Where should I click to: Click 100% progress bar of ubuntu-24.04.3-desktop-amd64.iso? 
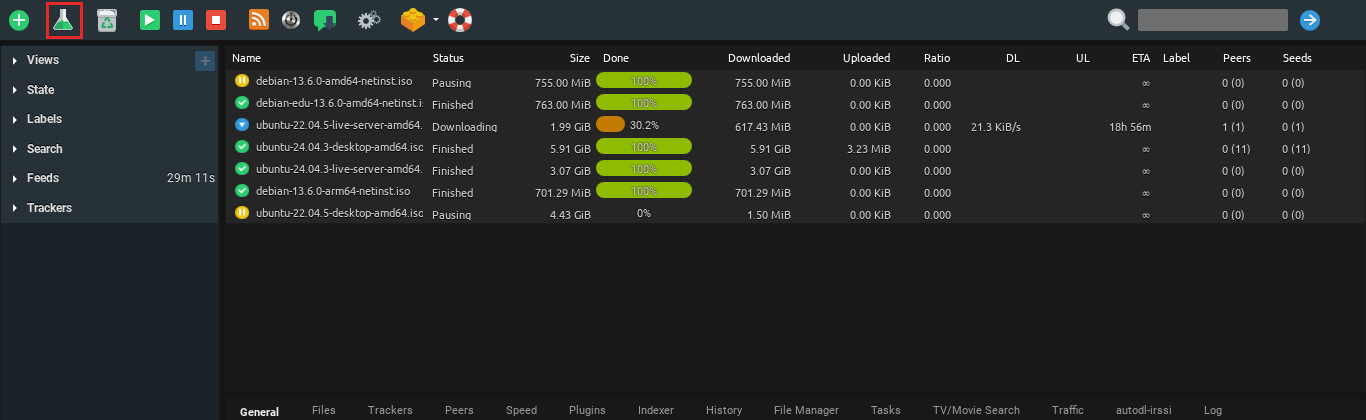click(x=644, y=148)
